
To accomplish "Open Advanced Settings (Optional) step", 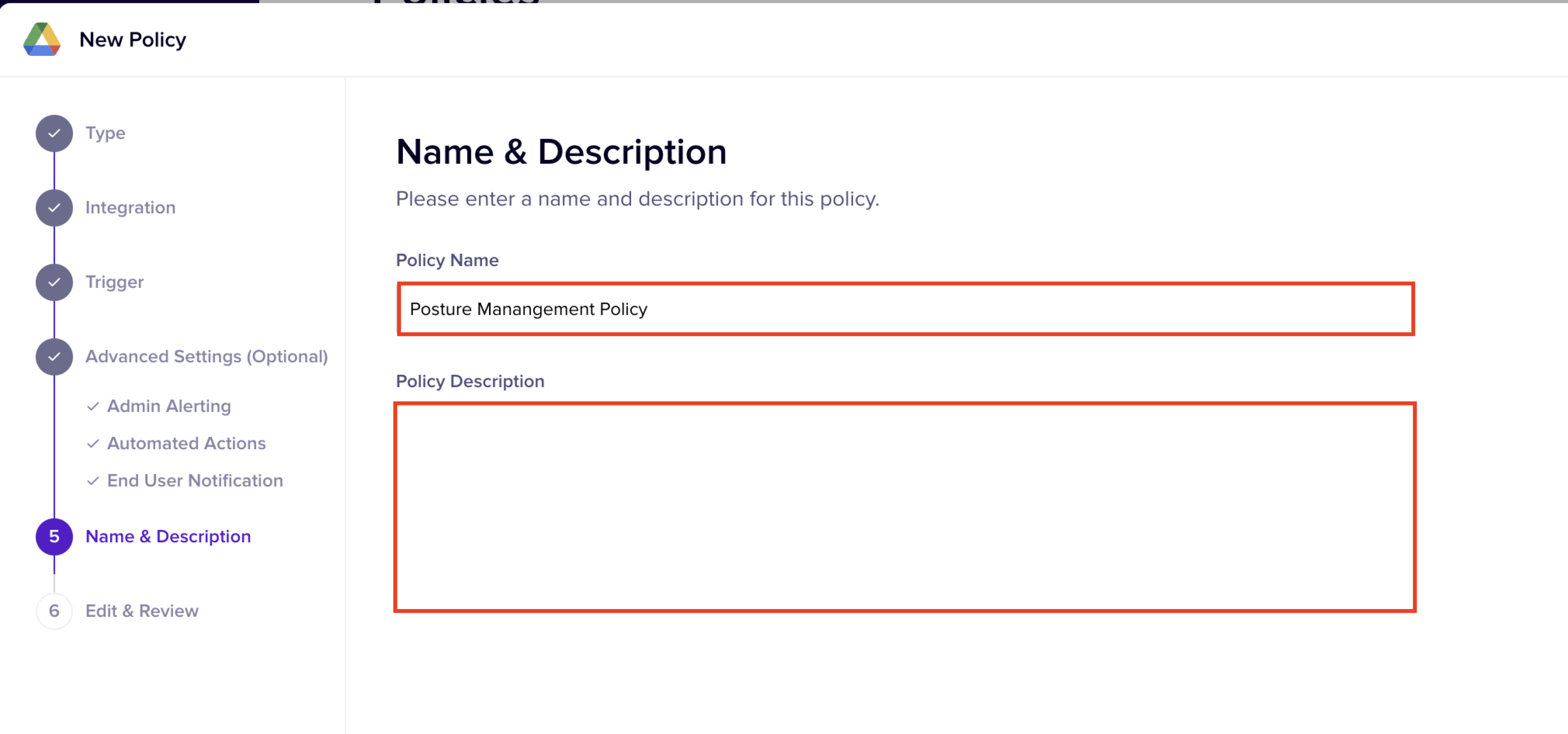I will coord(206,356).
